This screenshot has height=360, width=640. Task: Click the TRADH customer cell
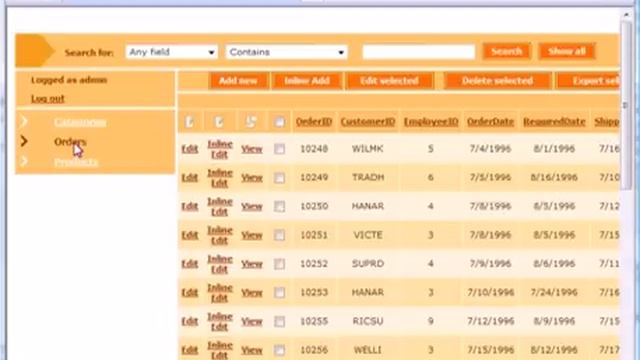tap(368, 178)
